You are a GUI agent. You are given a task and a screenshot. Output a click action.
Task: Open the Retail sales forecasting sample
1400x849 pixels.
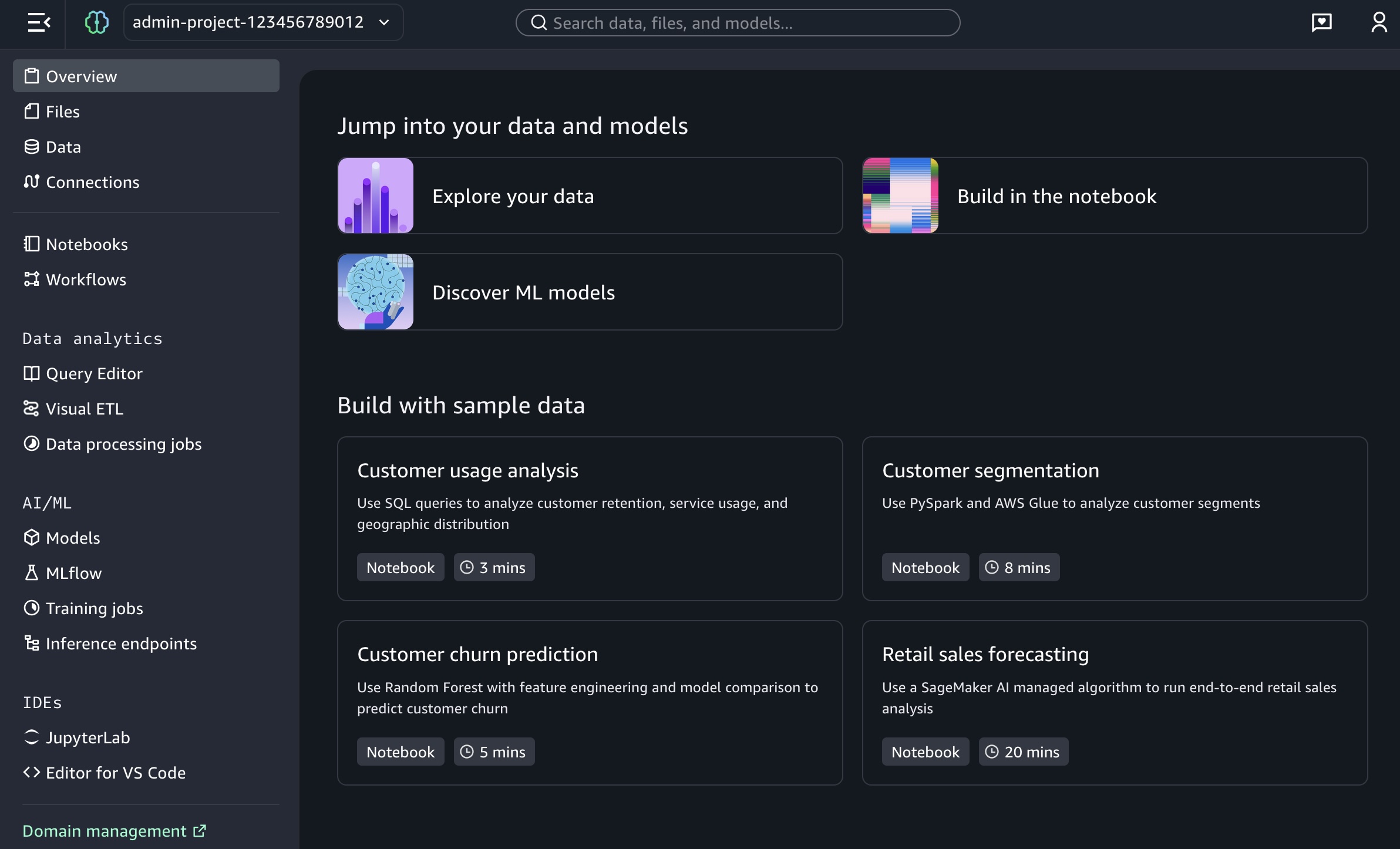[x=1114, y=702]
